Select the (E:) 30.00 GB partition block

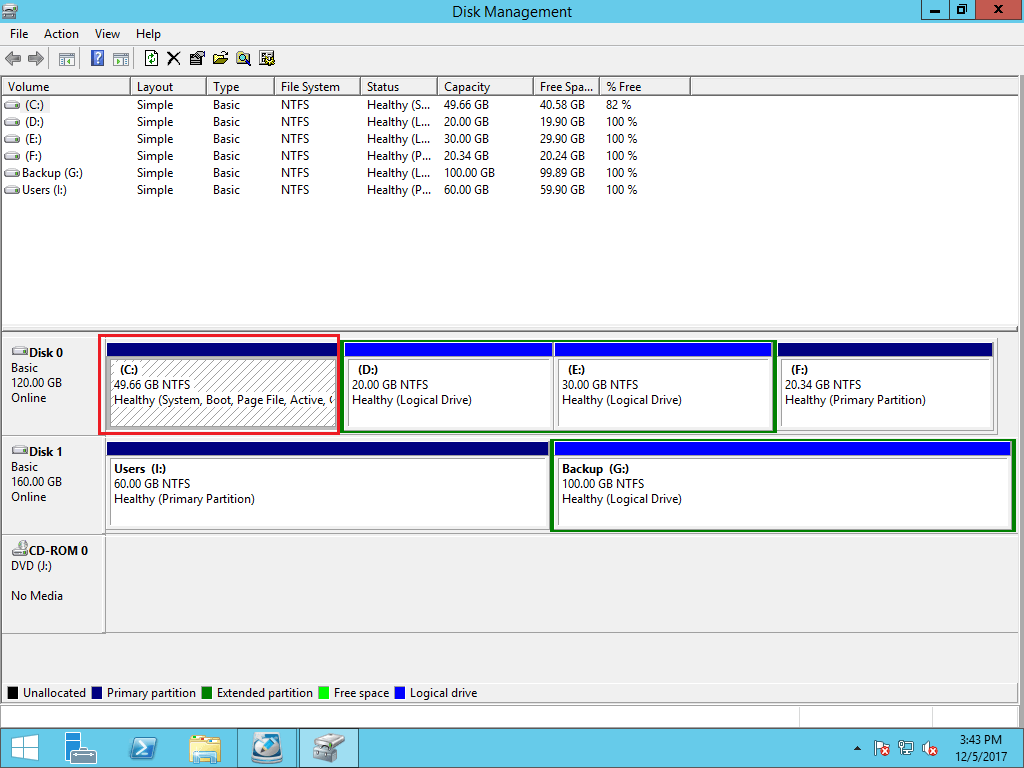(663, 385)
